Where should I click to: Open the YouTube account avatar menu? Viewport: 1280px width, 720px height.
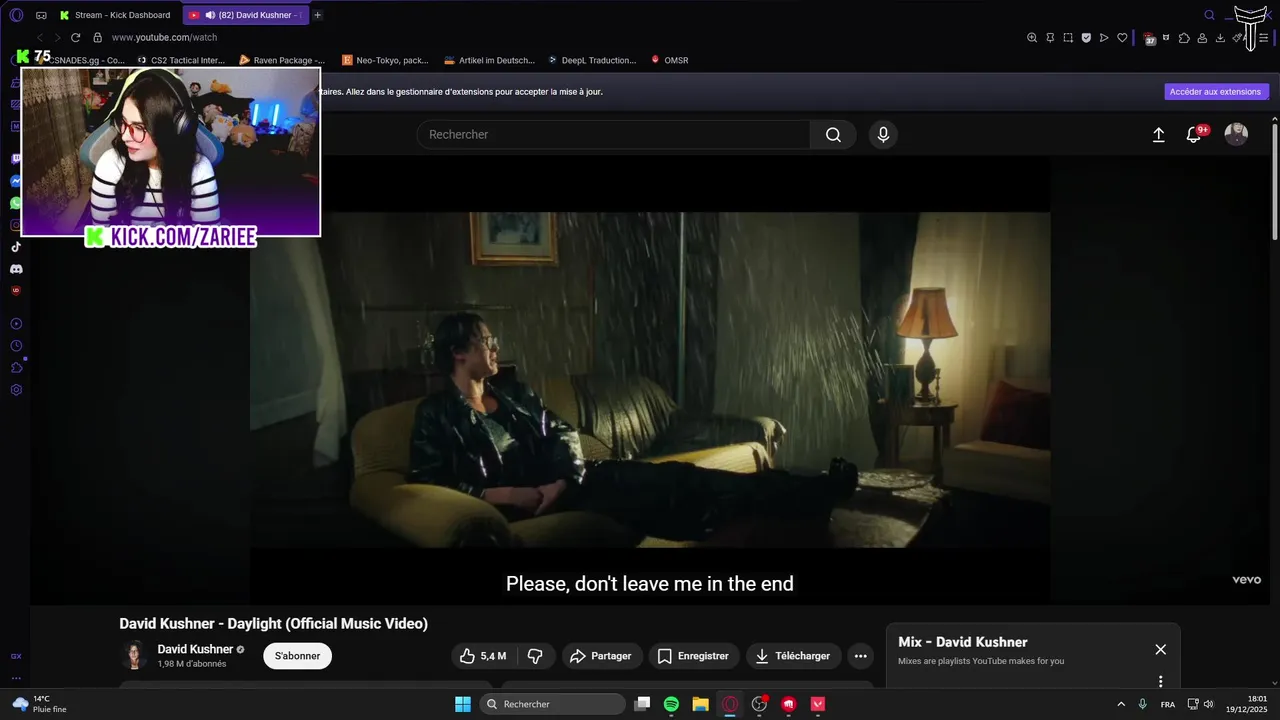coord(1236,135)
